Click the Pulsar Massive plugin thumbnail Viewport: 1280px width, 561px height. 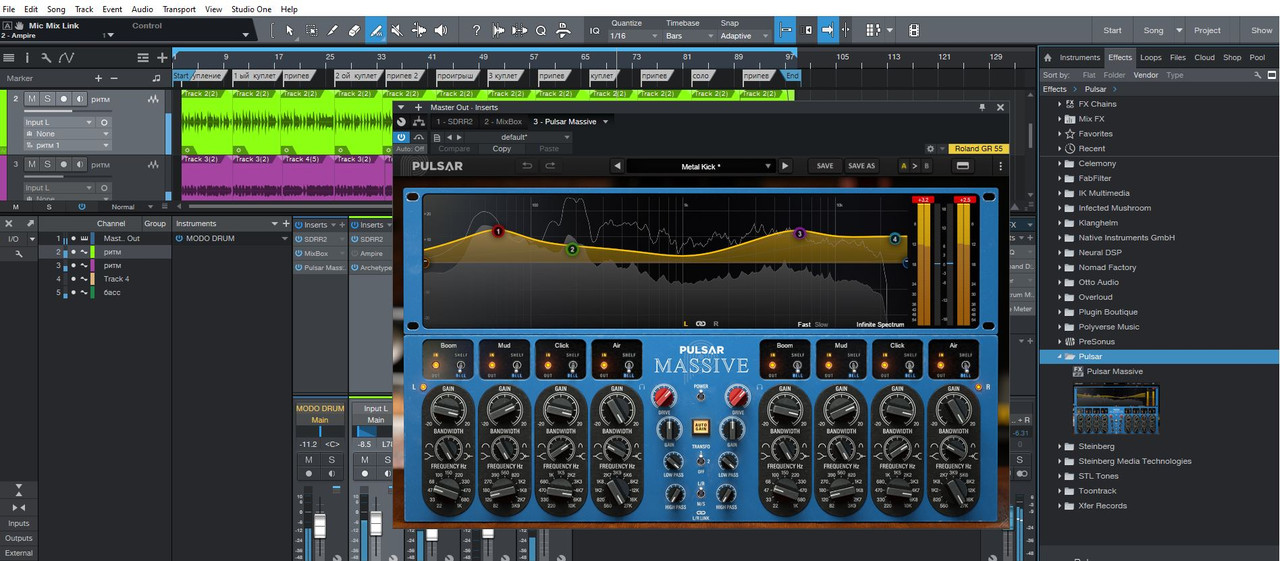coord(1115,409)
